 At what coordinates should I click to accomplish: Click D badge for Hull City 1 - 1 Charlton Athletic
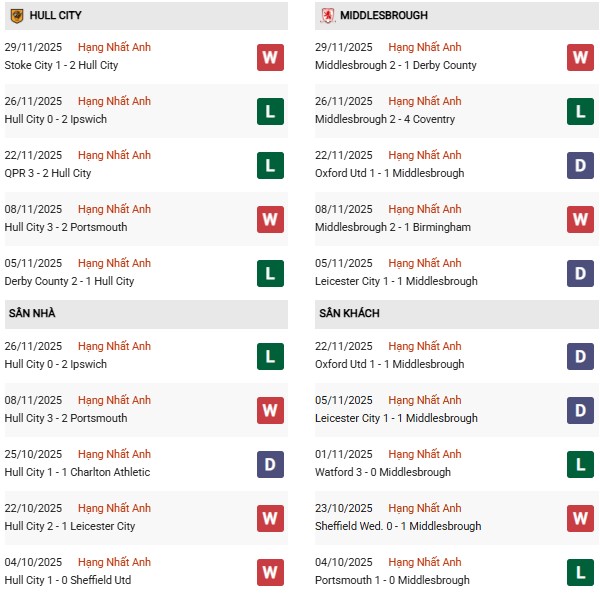coord(270,464)
